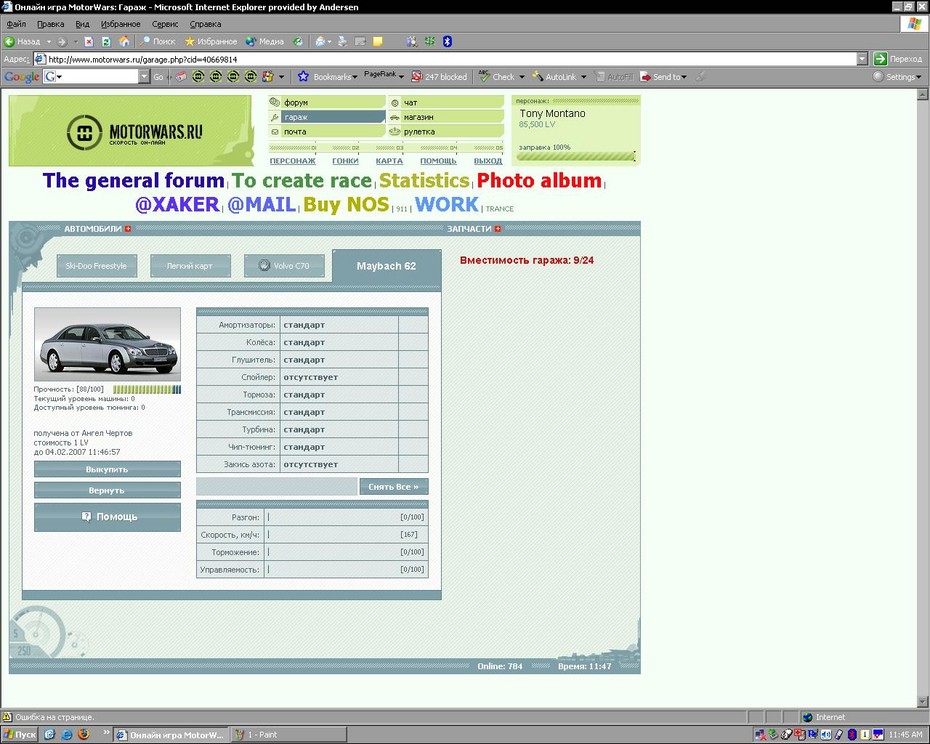Switch to the 1 - Paint taskbar window
Image resolution: width=930 pixels, height=744 pixels.
(289, 735)
